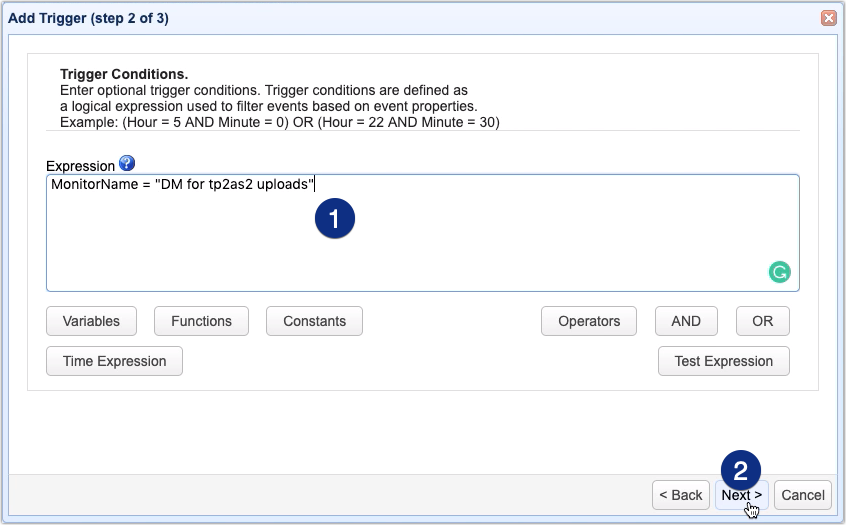Click the green Grammarly icon in the expression box
The width and height of the screenshot is (846, 525).
click(x=779, y=271)
